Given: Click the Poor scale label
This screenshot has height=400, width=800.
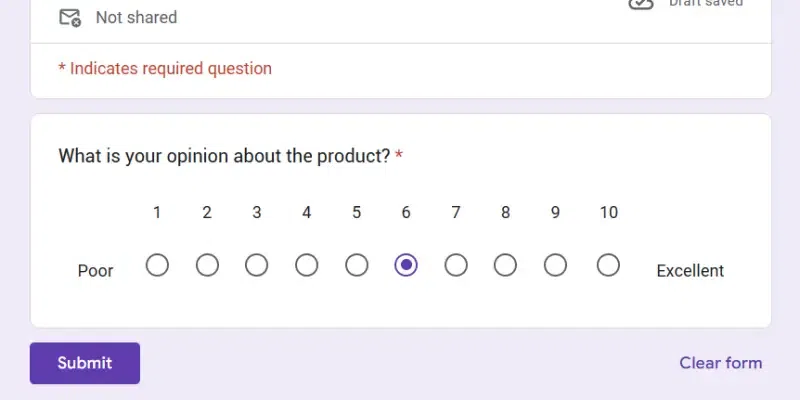Looking at the screenshot, I should pyautogui.click(x=96, y=271).
